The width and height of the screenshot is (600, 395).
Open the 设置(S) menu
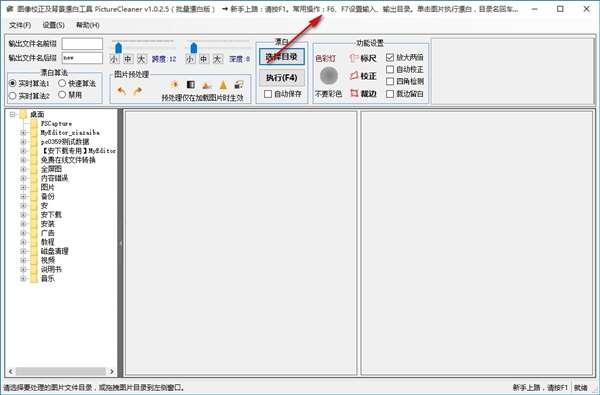[x=53, y=25]
